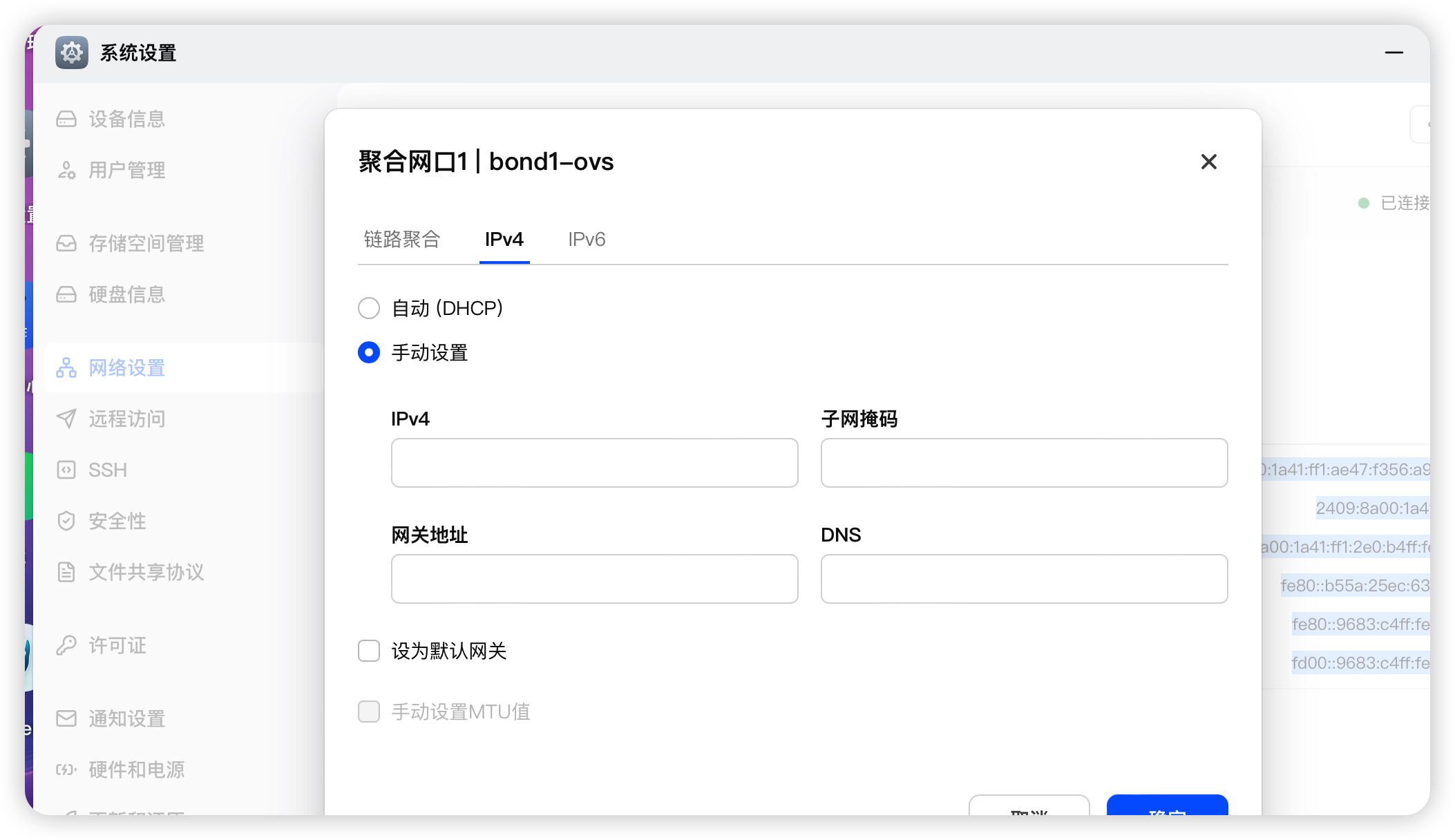Select the 手动设置 radio button
The width and height of the screenshot is (1455, 840).
click(369, 353)
